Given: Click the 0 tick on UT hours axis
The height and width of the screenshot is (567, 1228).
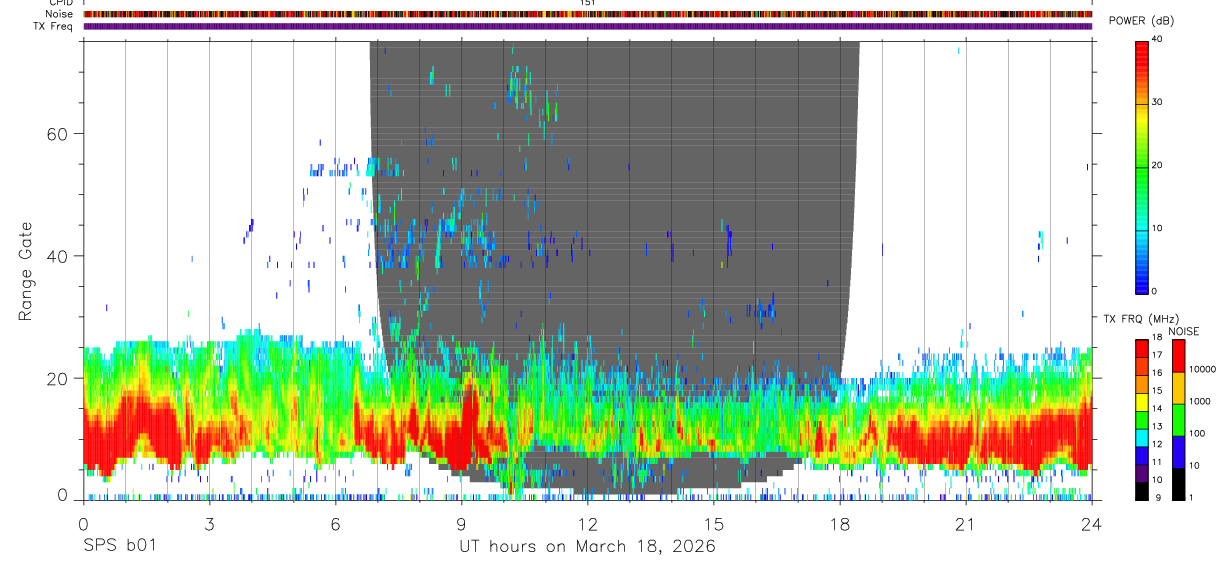Looking at the screenshot, I should click(x=83, y=525).
